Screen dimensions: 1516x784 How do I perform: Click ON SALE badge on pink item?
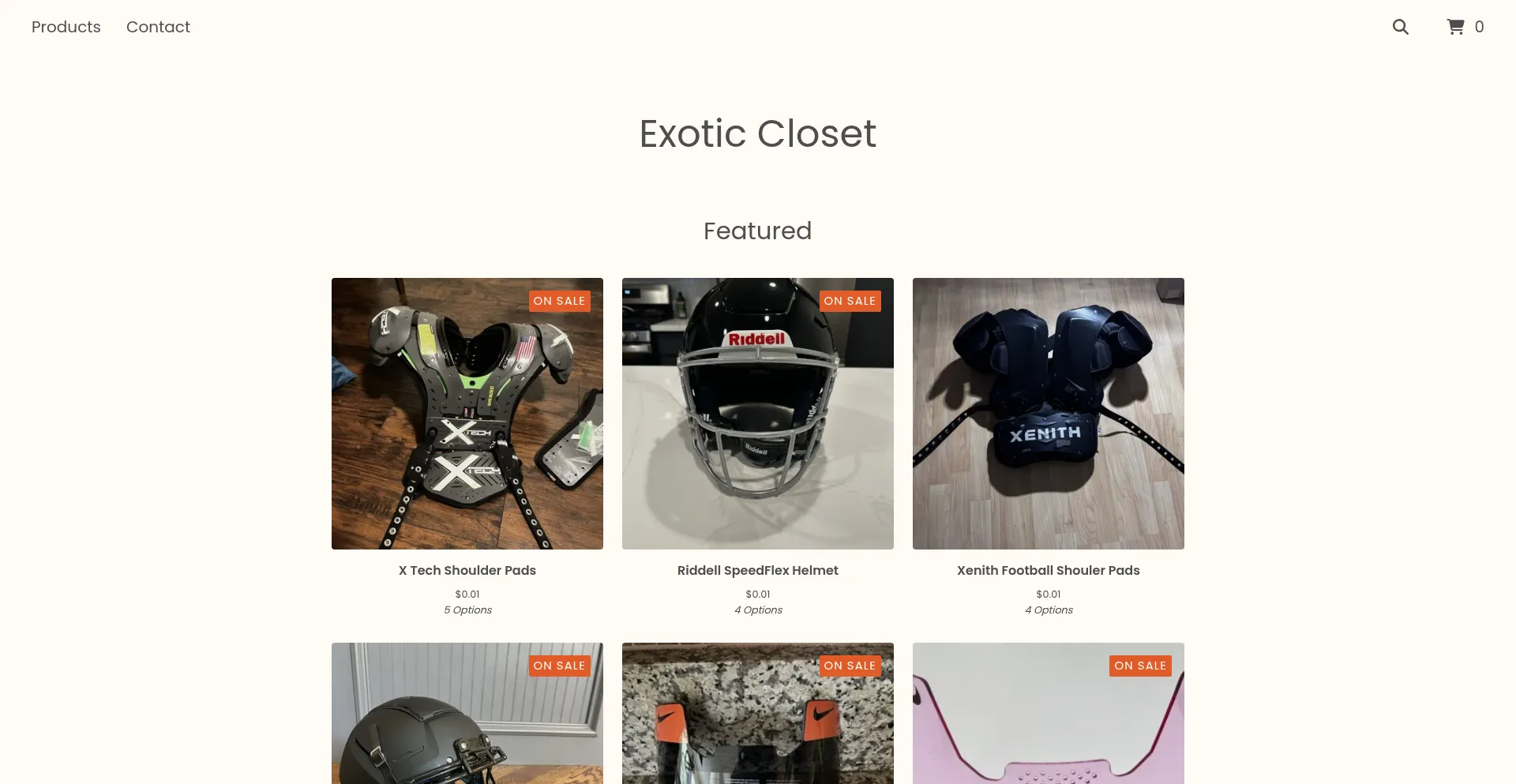(1140, 666)
